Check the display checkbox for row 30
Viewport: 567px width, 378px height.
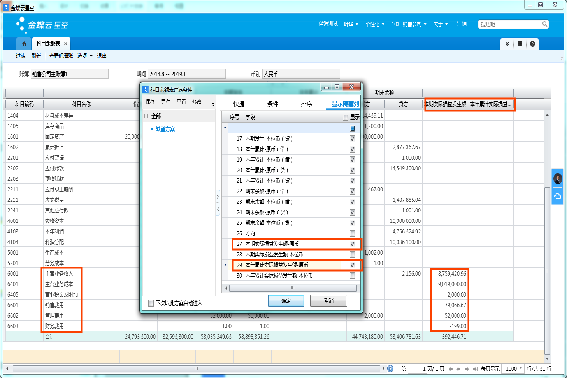pyautogui.click(x=352, y=276)
